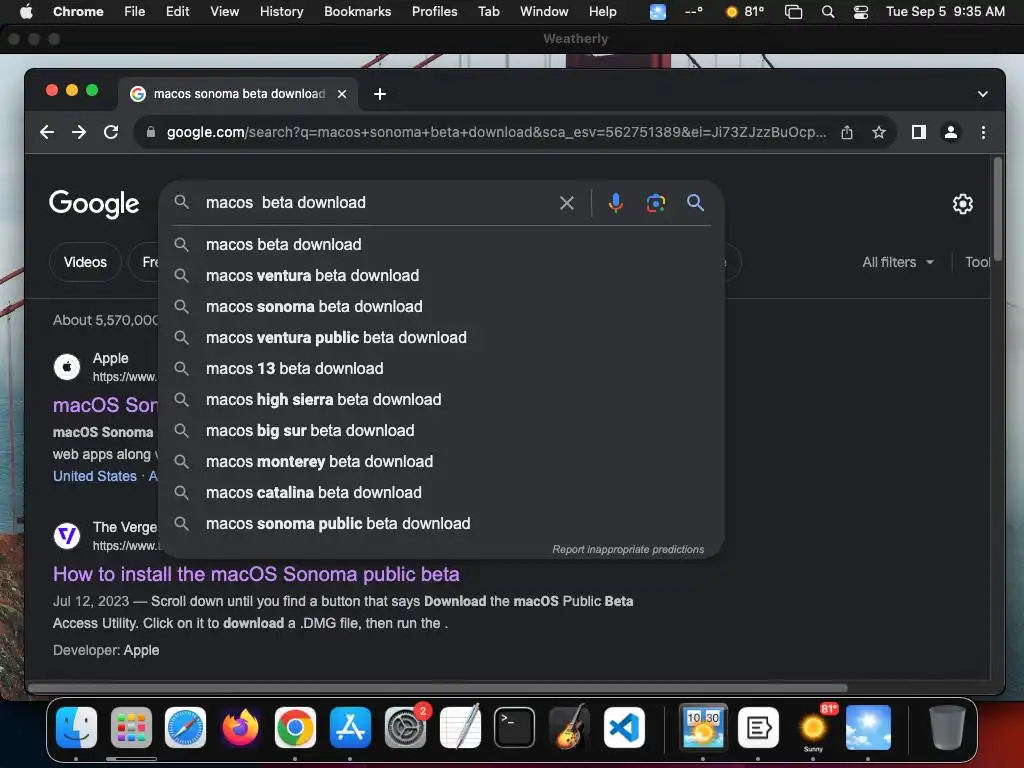The height and width of the screenshot is (768, 1024).
Task: Start voice search with microphone
Action: 615,203
